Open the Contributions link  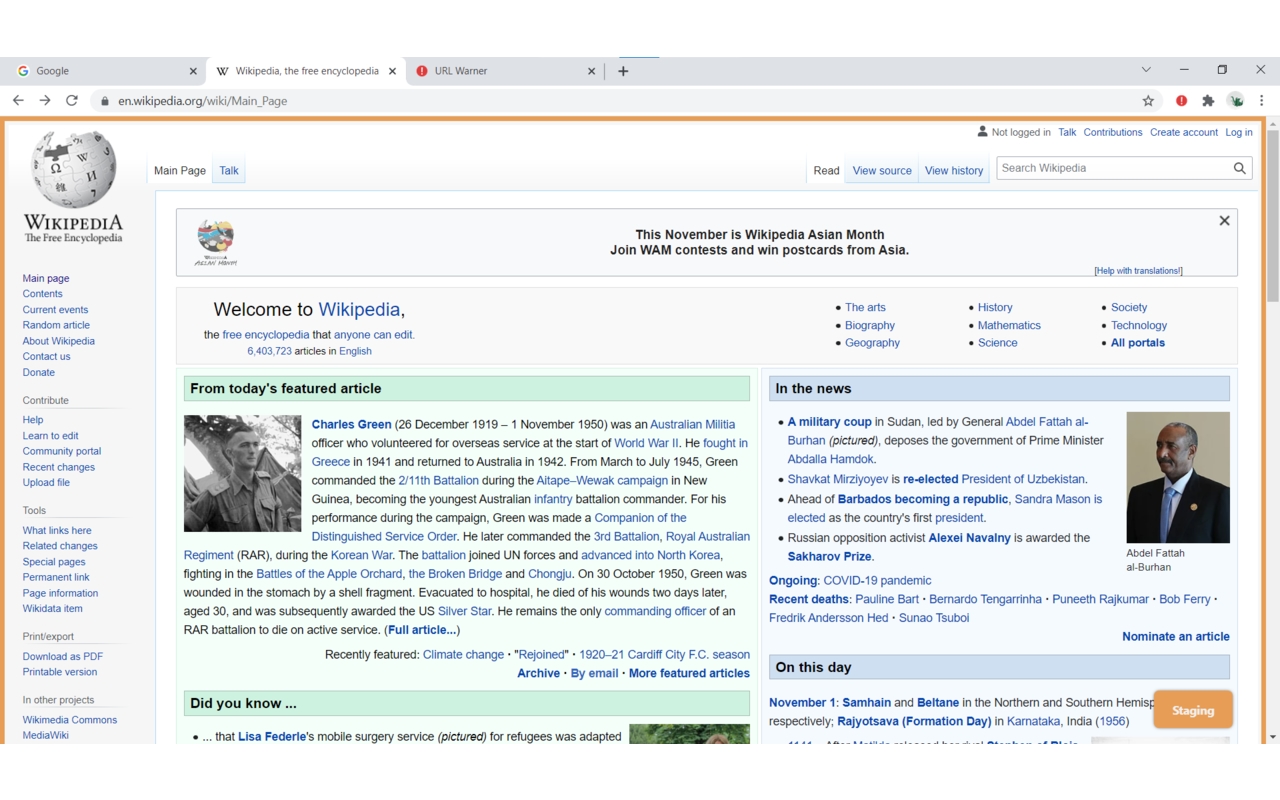click(x=1113, y=132)
